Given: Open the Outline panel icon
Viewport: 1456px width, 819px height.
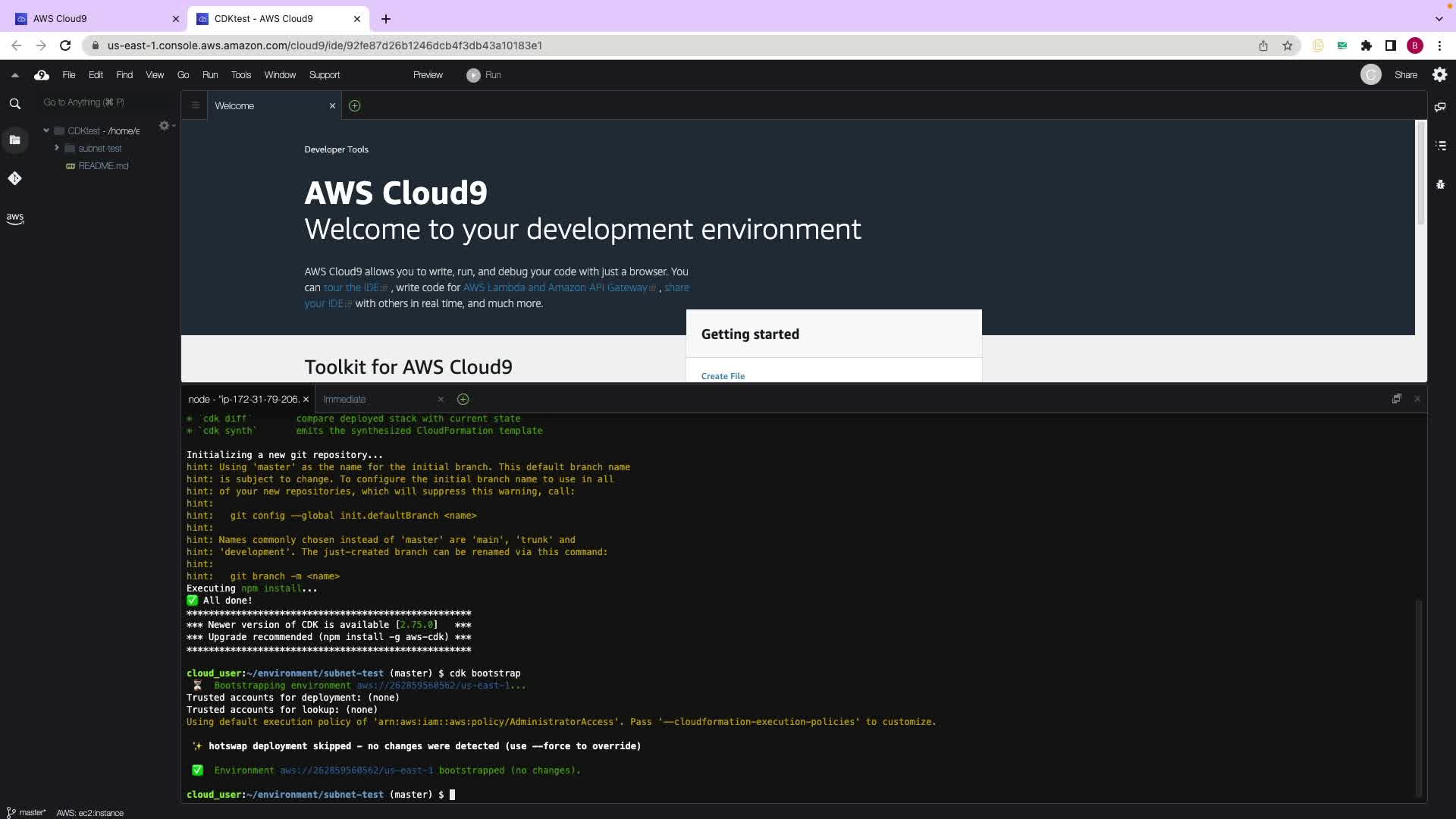Looking at the screenshot, I should (x=1441, y=146).
